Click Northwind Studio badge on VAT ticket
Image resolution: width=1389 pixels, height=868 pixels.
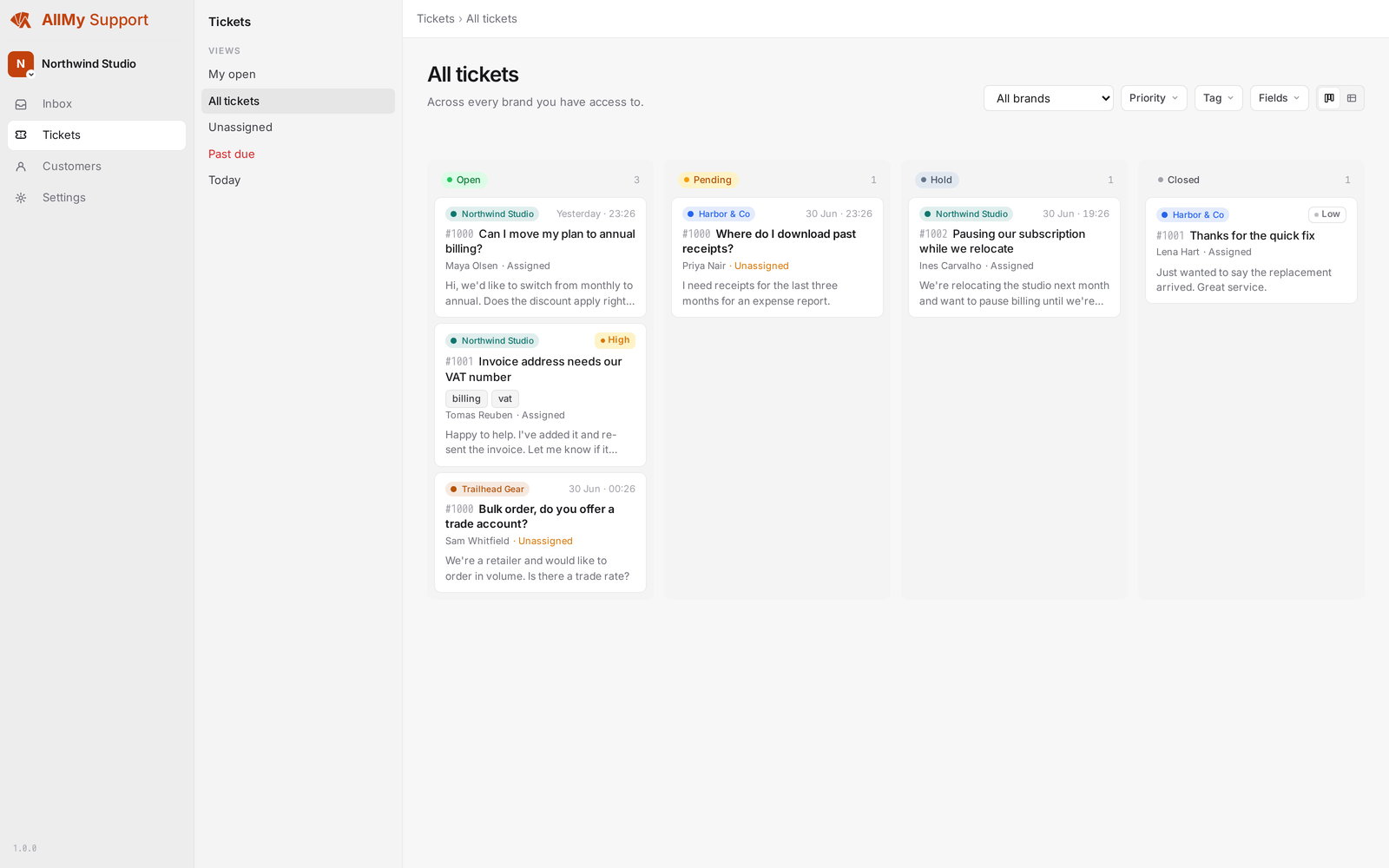[x=492, y=341]
